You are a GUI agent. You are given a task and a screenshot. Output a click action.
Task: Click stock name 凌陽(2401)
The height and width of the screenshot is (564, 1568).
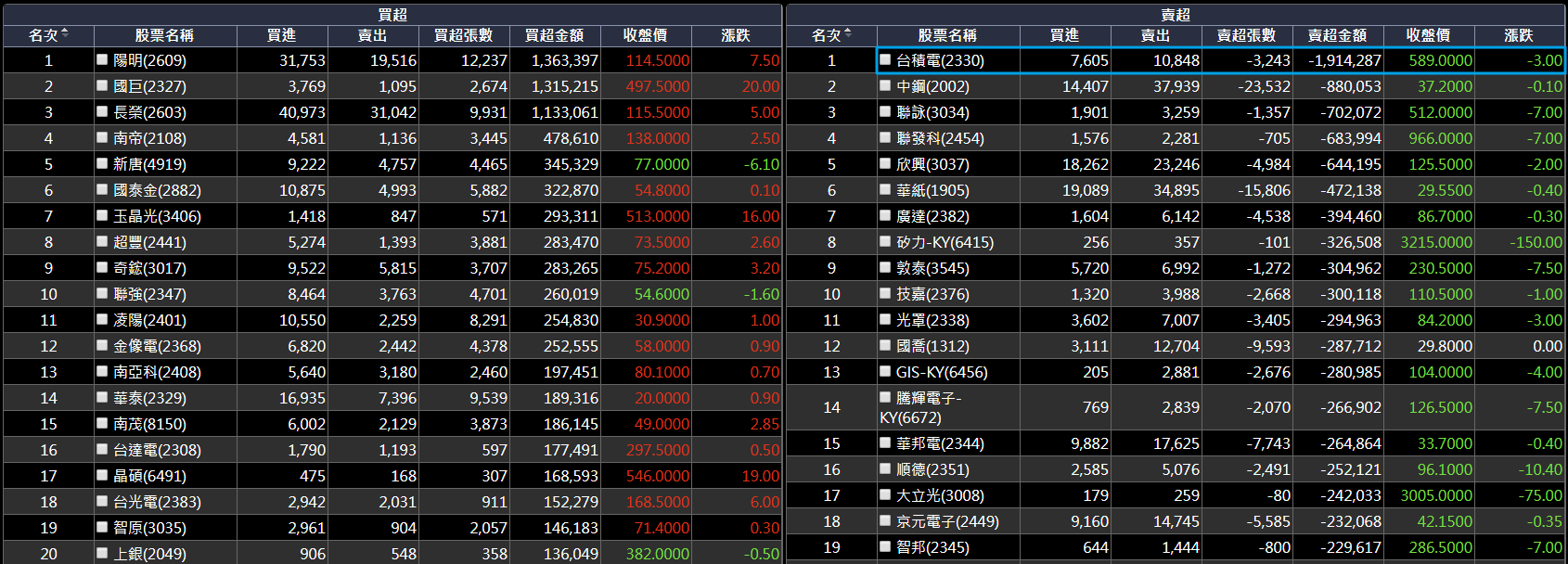pyautogui.click(x=149, y=320)
